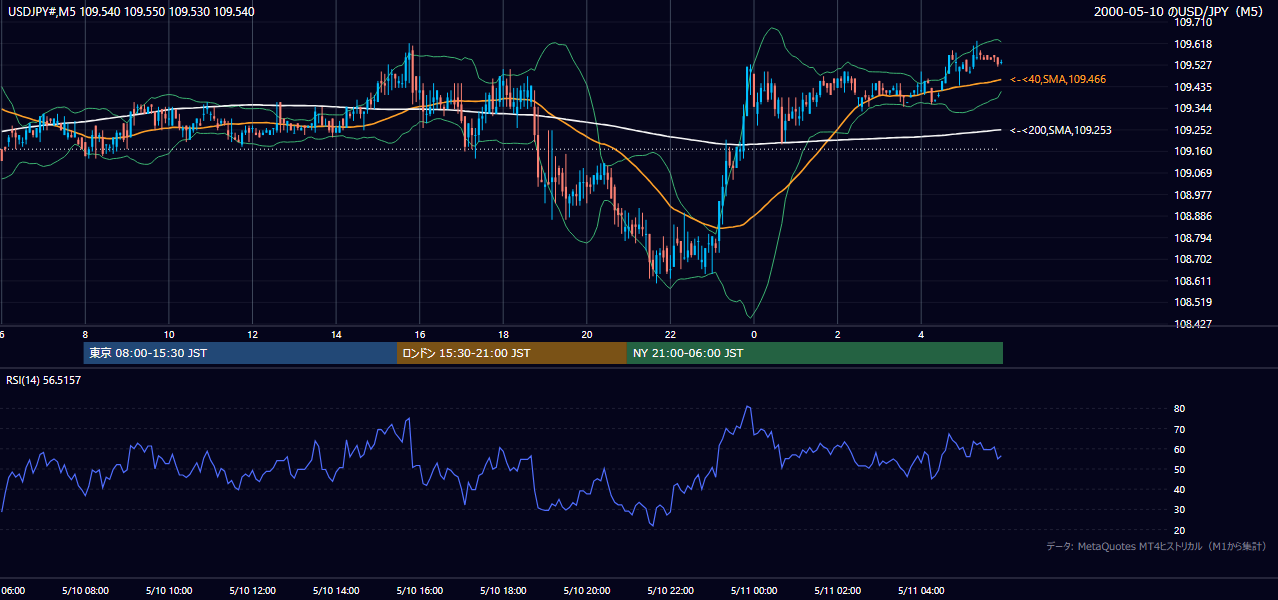The width and height of the screenshot is (1278, 600).
Task: Click price scale value 109.069
Action: point(1193,173)
